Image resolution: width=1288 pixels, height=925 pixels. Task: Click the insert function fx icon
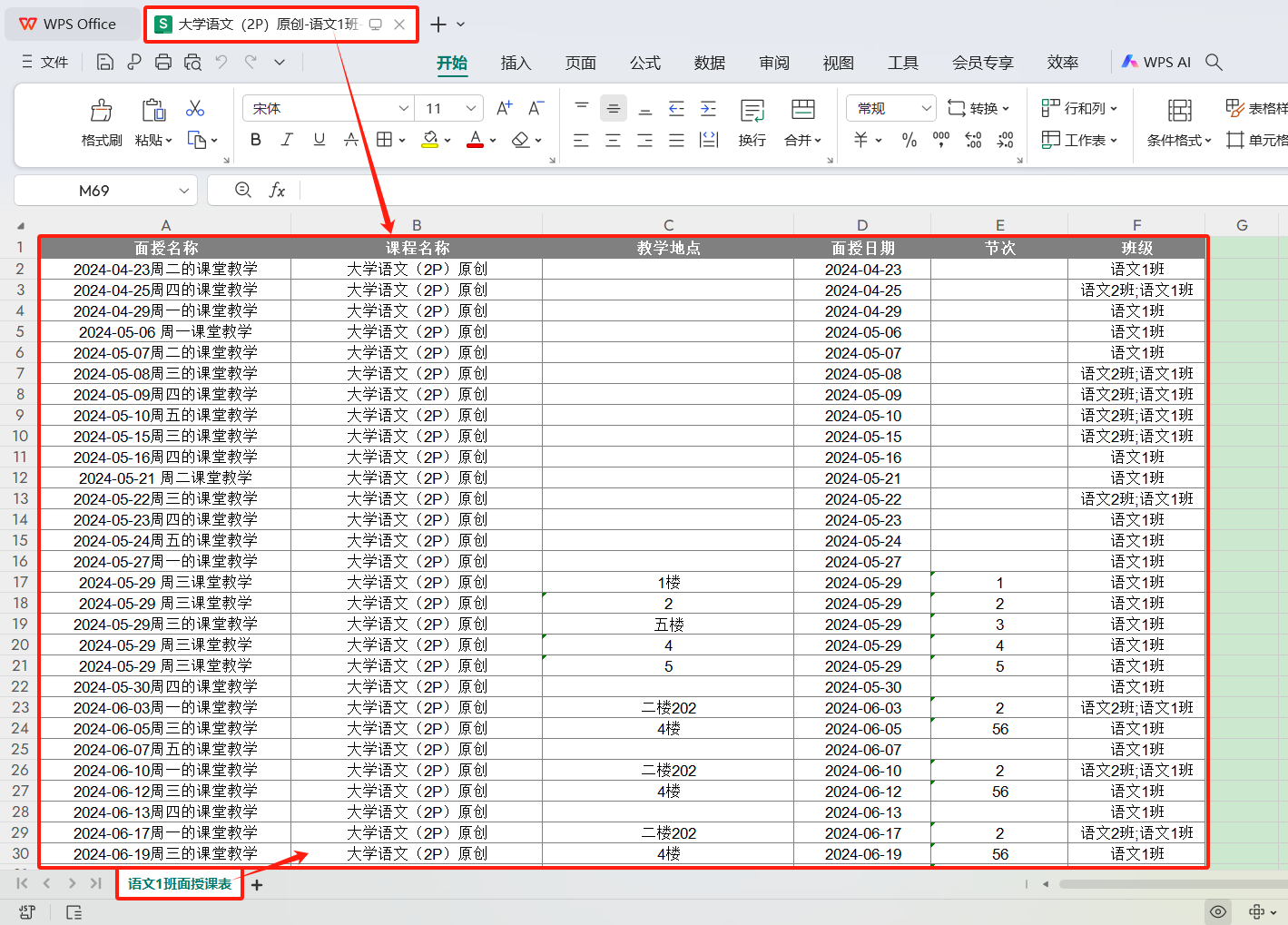(x=277, y=190)
